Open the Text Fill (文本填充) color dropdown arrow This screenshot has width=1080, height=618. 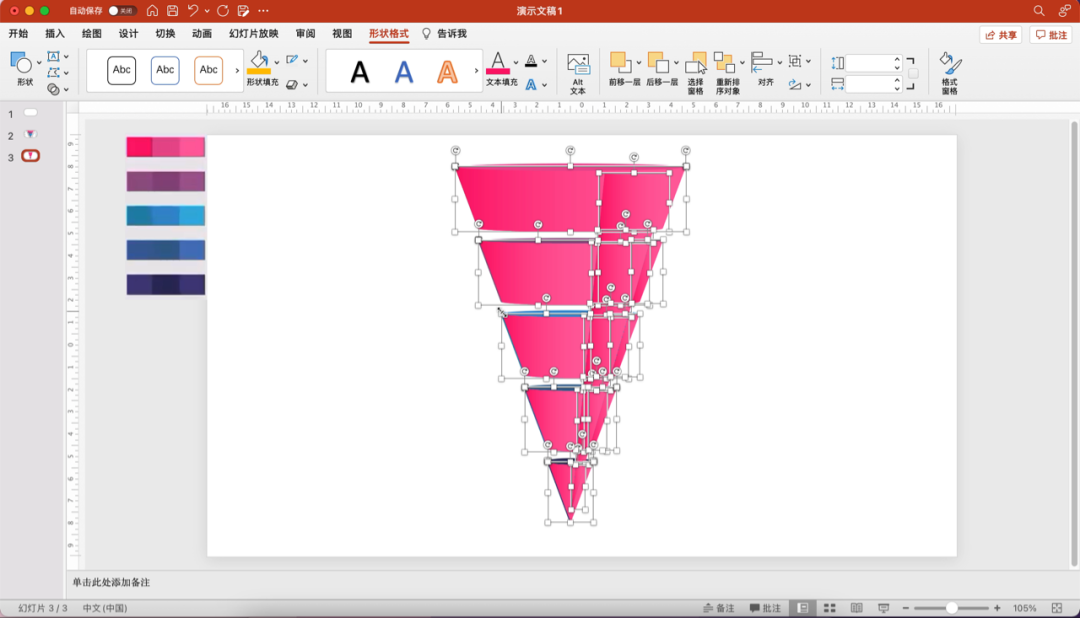[516, 61]
